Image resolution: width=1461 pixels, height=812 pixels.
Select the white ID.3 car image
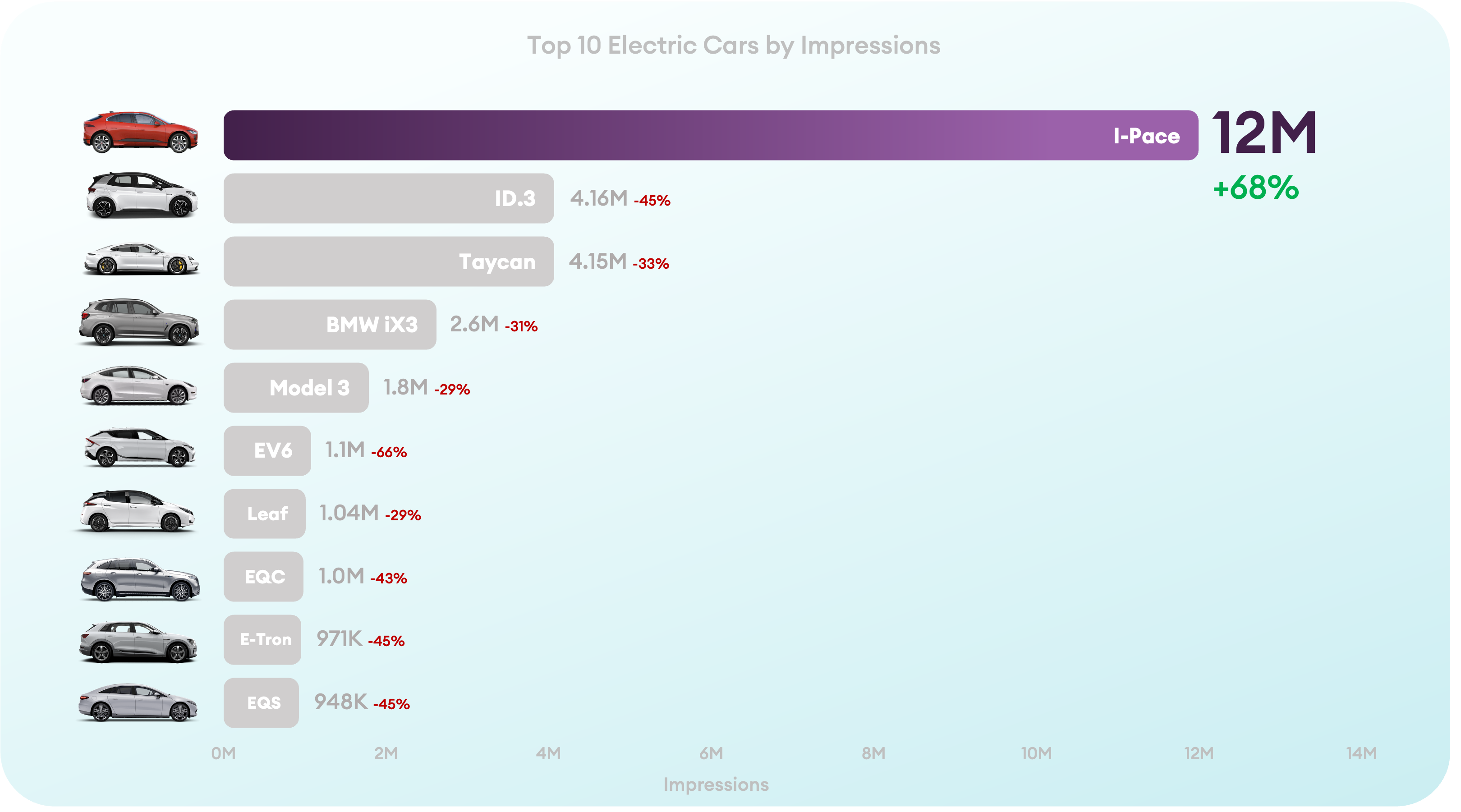point(142,196)
